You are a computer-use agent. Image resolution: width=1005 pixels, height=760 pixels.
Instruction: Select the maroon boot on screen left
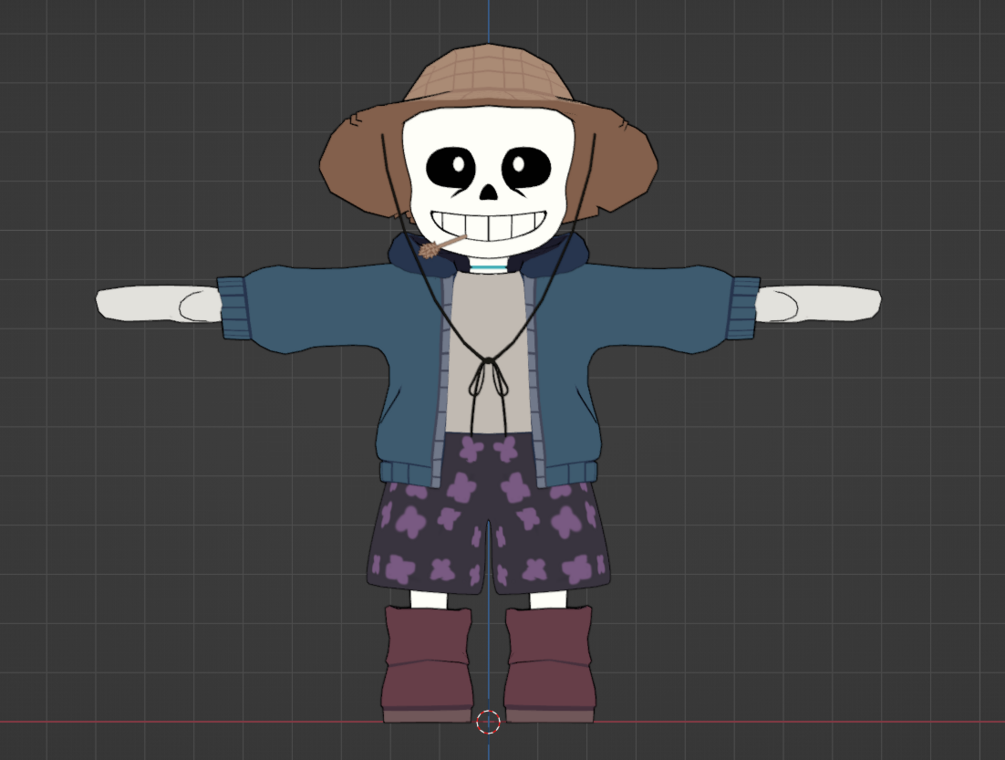tap(428, 665)
